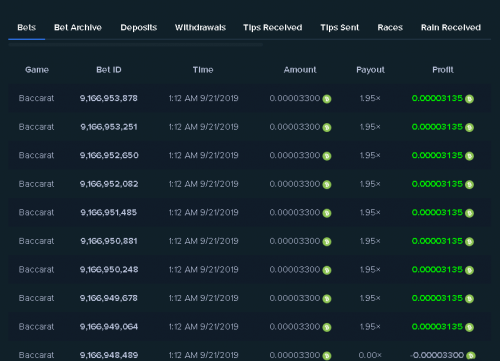Click the -0.00003300 profit value
The height and width of the screenshot is (361, 500).
pos(437,355)
